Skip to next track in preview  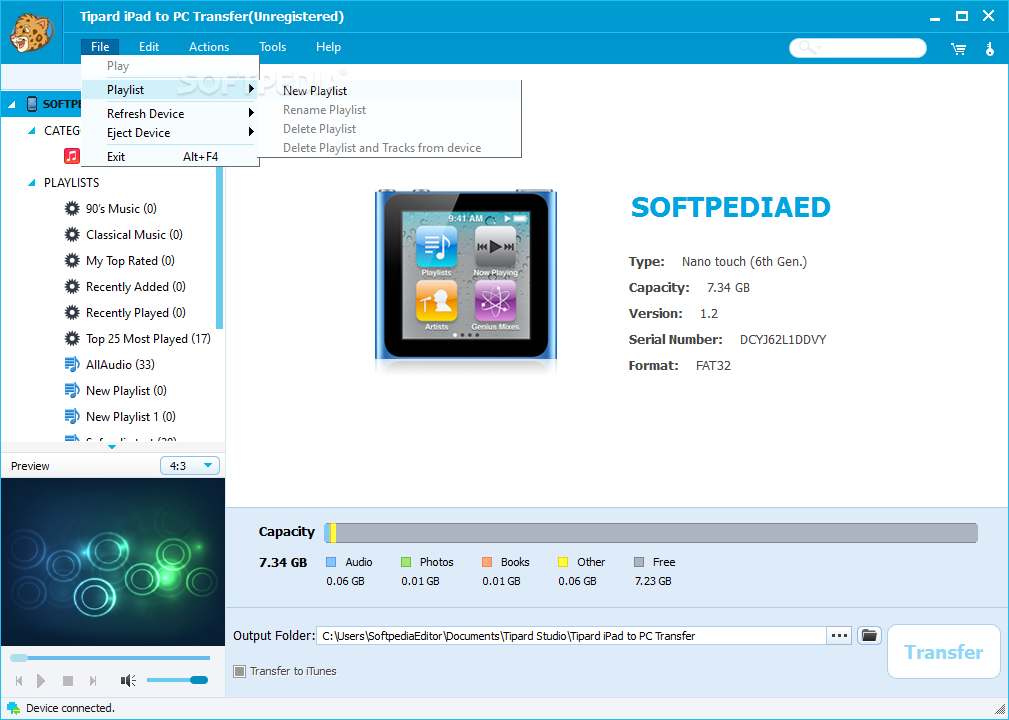point(93,680)
